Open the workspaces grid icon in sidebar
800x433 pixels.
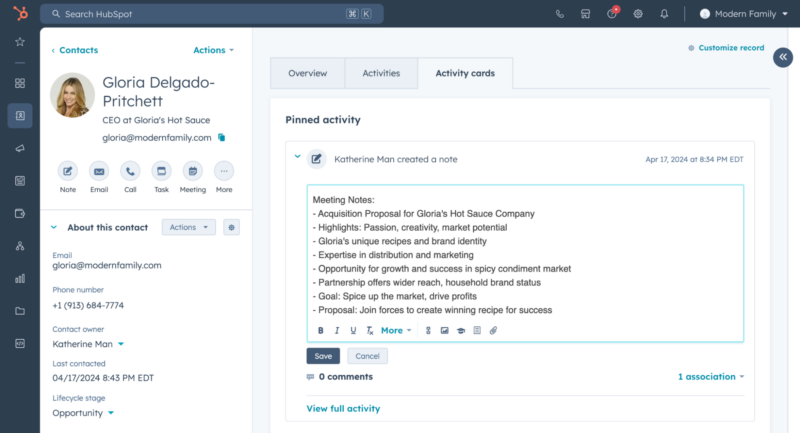point(20,83)
